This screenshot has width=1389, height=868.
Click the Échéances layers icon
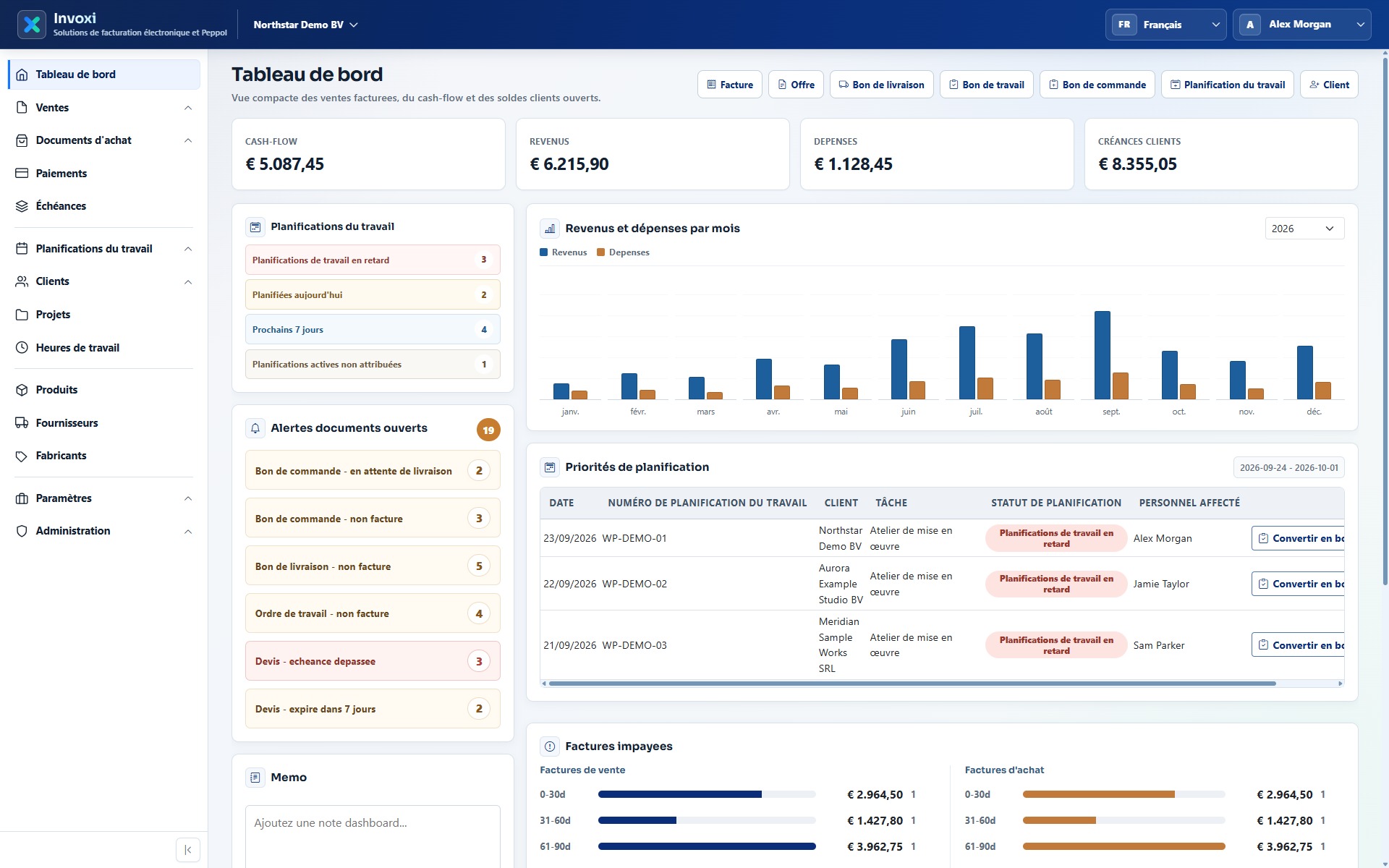pos(22,206)
